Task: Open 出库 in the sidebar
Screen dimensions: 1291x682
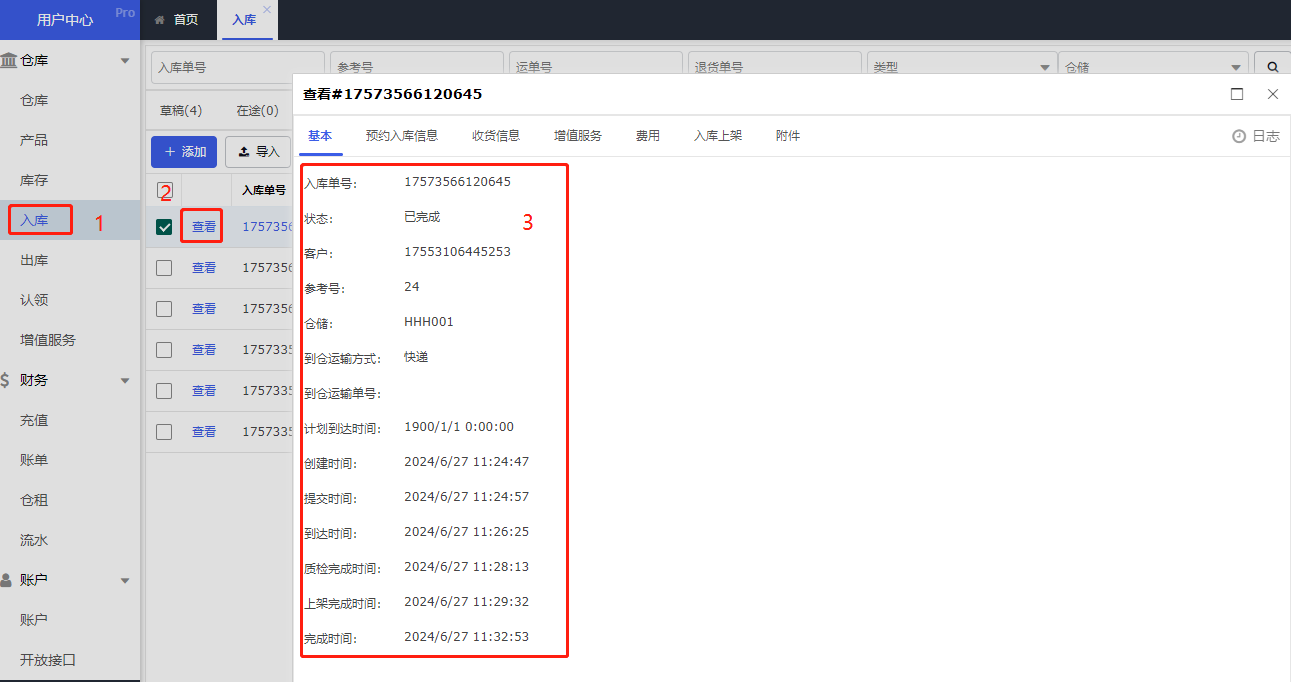Action: pyautogui.click(x=34, y=260)
